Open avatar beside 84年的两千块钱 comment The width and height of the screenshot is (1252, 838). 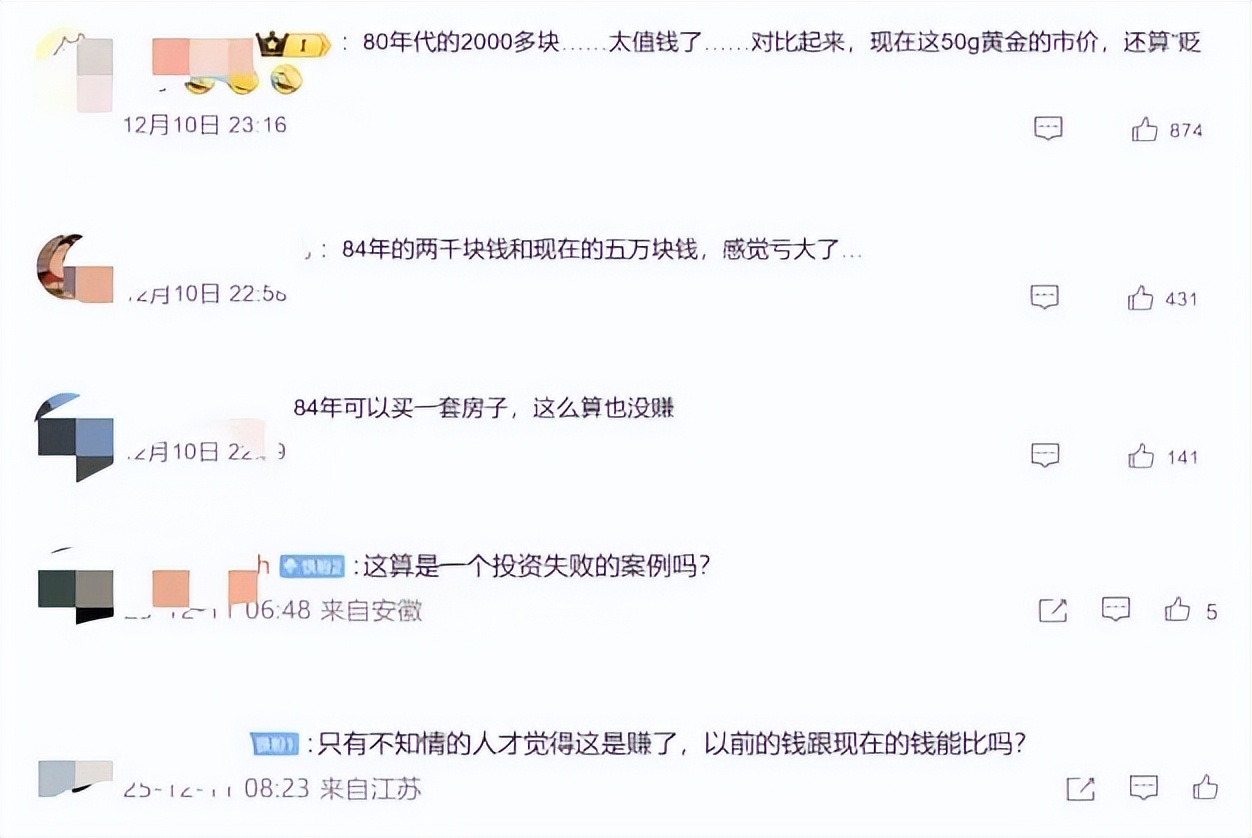[x=75, y=268]
